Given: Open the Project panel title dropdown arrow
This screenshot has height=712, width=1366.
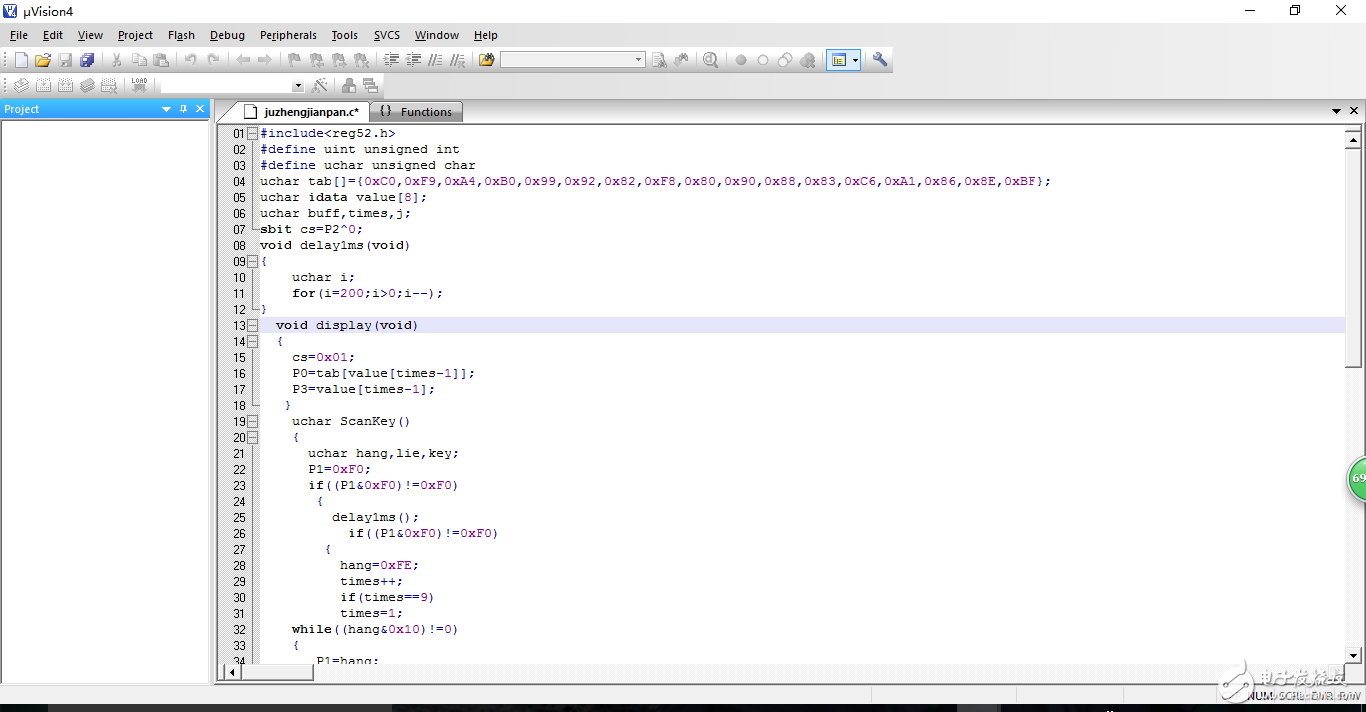Looking at the screenshot, I should click(167, 109).
